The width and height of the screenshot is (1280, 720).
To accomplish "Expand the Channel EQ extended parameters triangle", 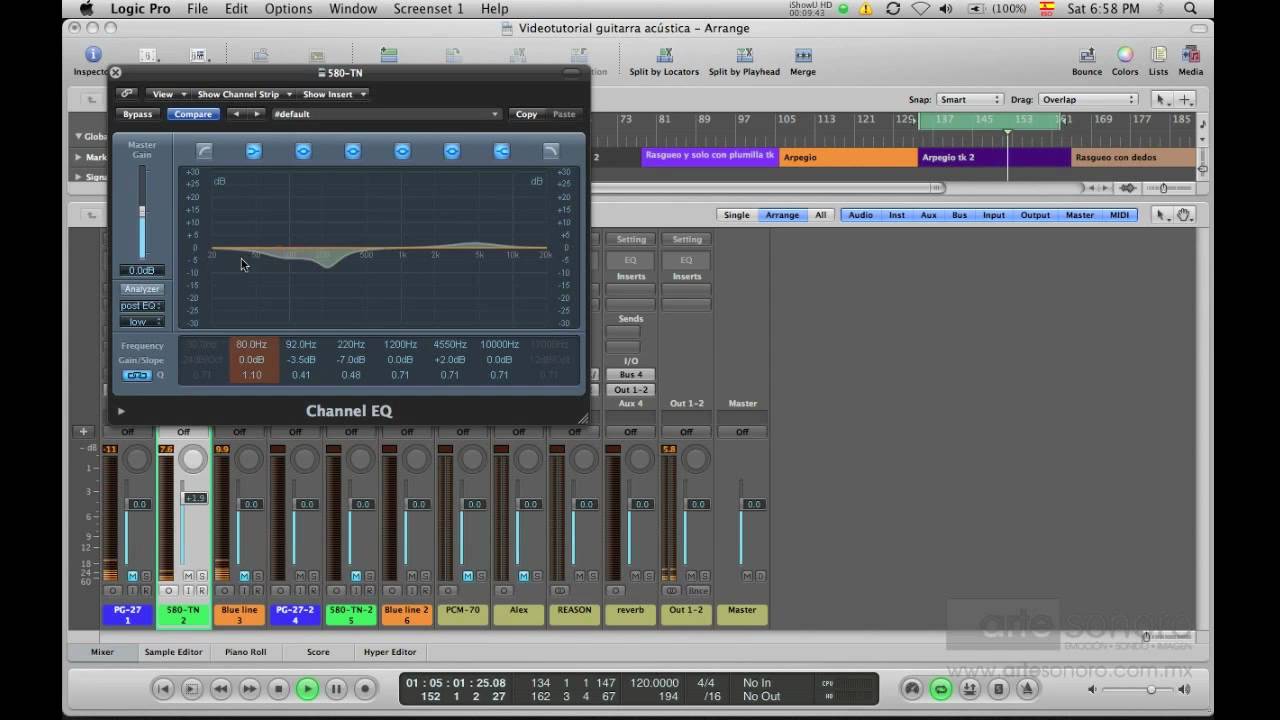I will (121, 411).
